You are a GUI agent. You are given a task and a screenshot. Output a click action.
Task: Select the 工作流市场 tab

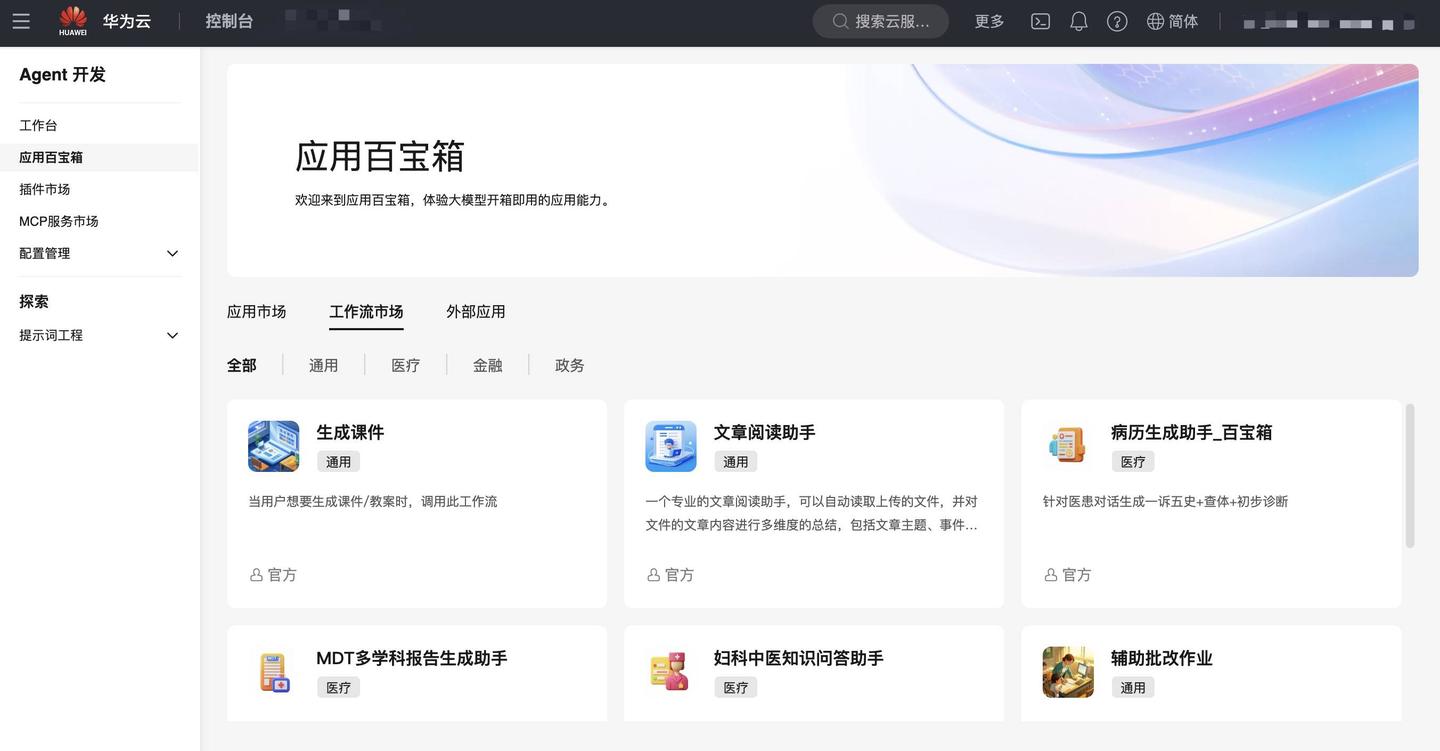[x=366, y=311]
